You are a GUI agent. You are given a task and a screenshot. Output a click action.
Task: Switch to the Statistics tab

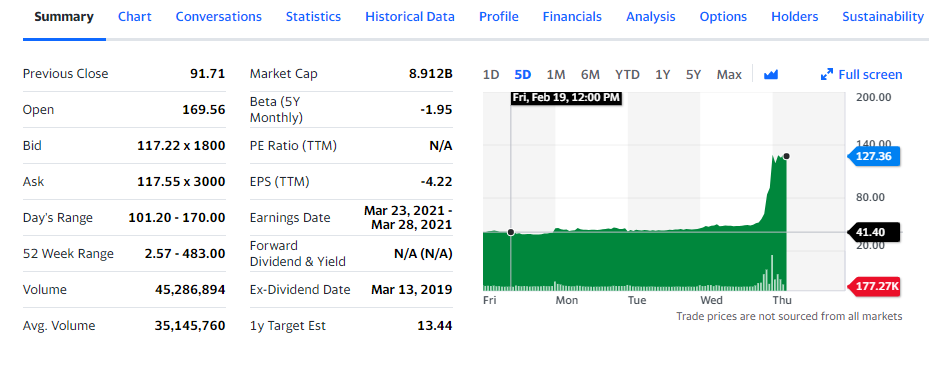point(313,17)
